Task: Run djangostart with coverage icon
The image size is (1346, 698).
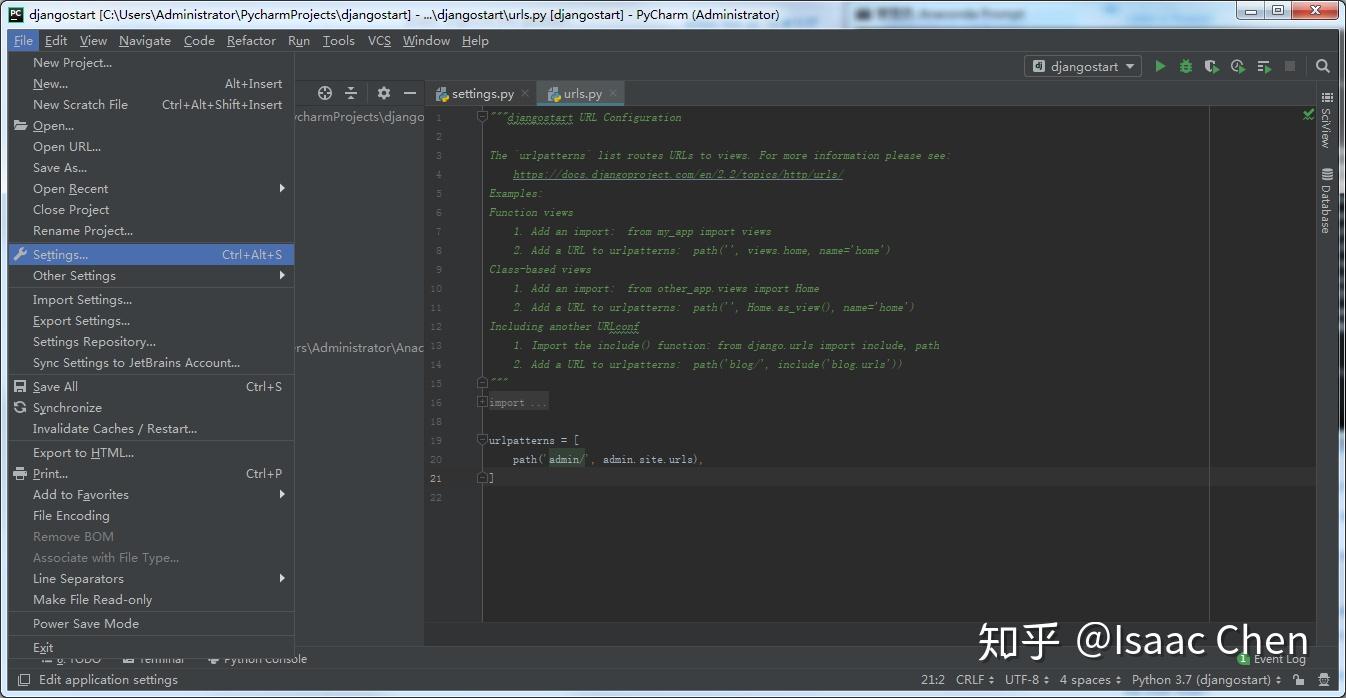Action: [1212, 66]
